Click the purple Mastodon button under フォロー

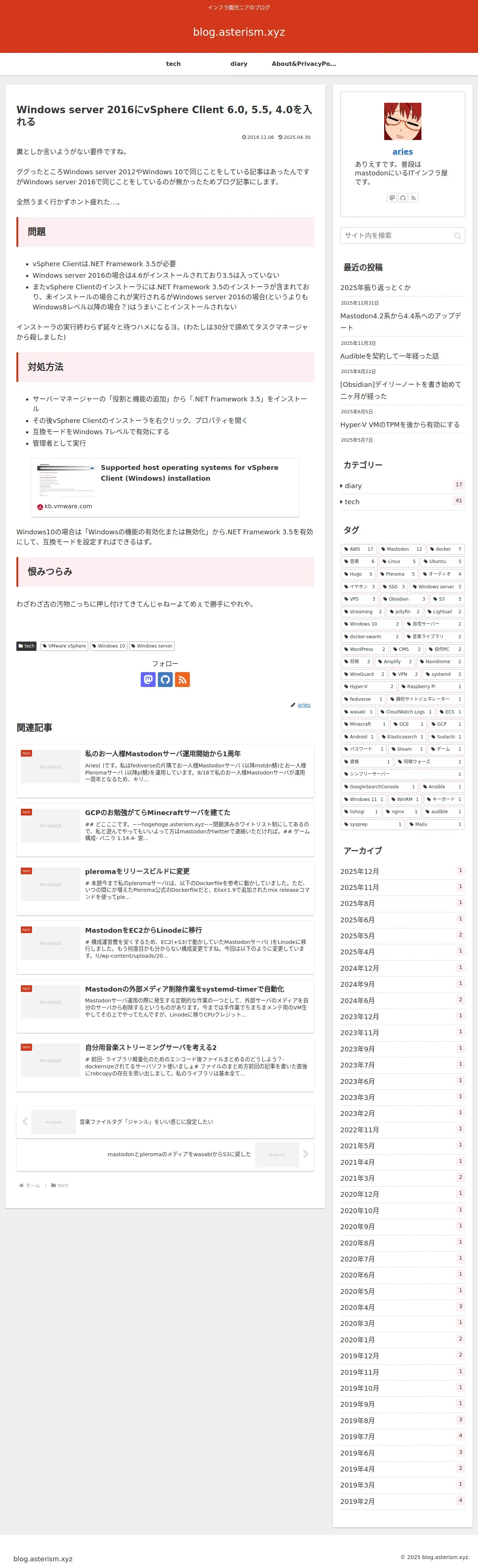[148, 679]
